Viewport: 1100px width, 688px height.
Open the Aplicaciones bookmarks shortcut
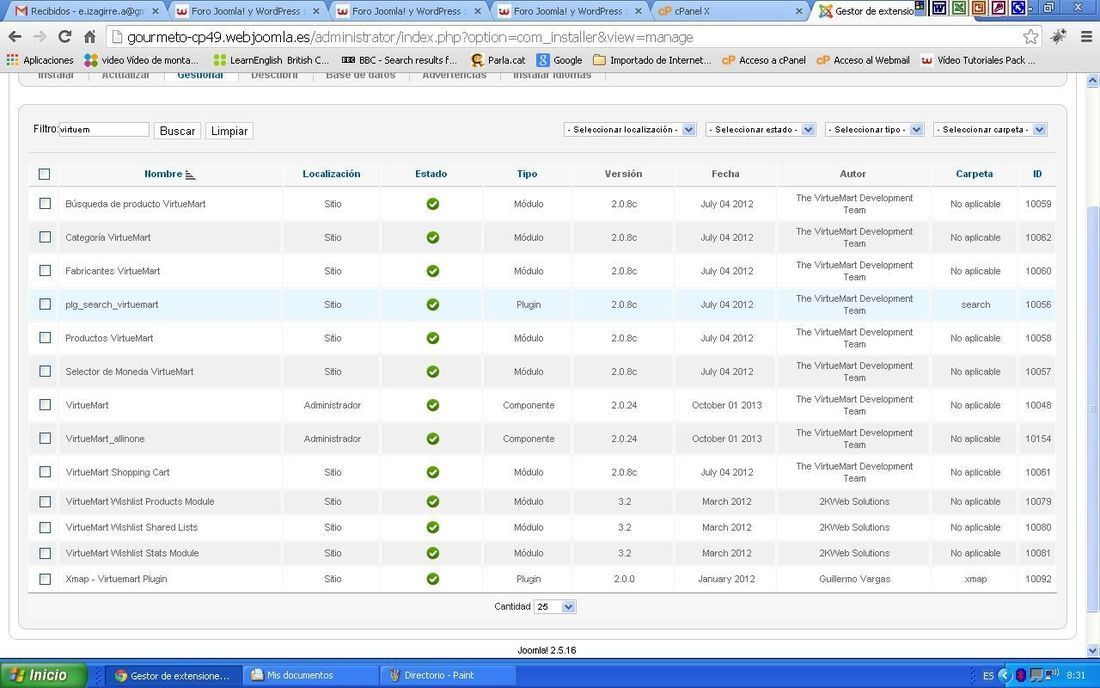(x=40, y=60)
